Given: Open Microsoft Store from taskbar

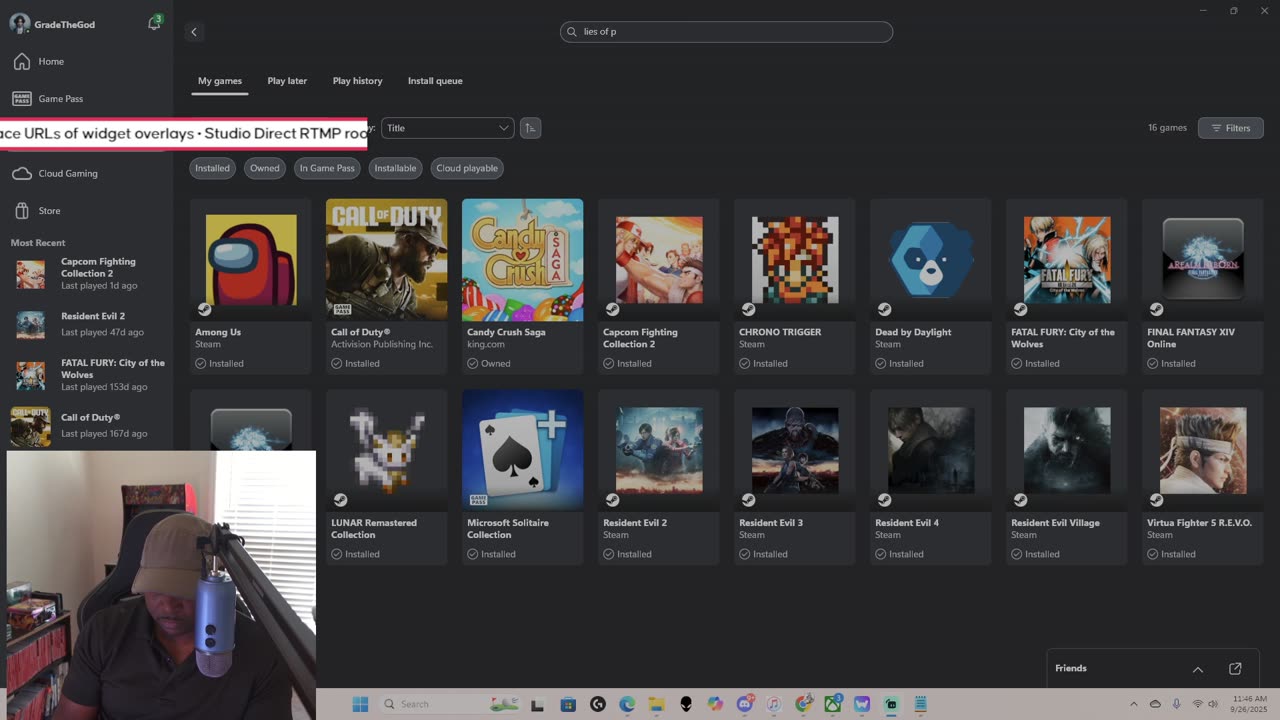Looking at the screenshot, I should 568,704.
